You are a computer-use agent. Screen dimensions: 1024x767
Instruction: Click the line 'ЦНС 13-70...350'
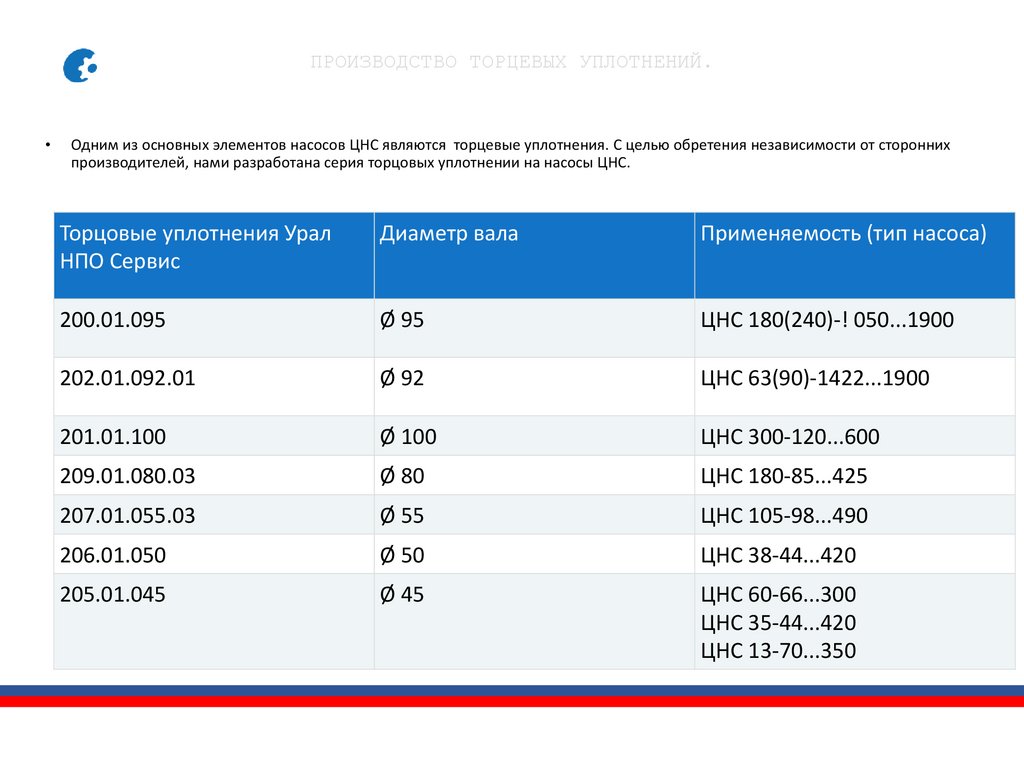[778, 651]
